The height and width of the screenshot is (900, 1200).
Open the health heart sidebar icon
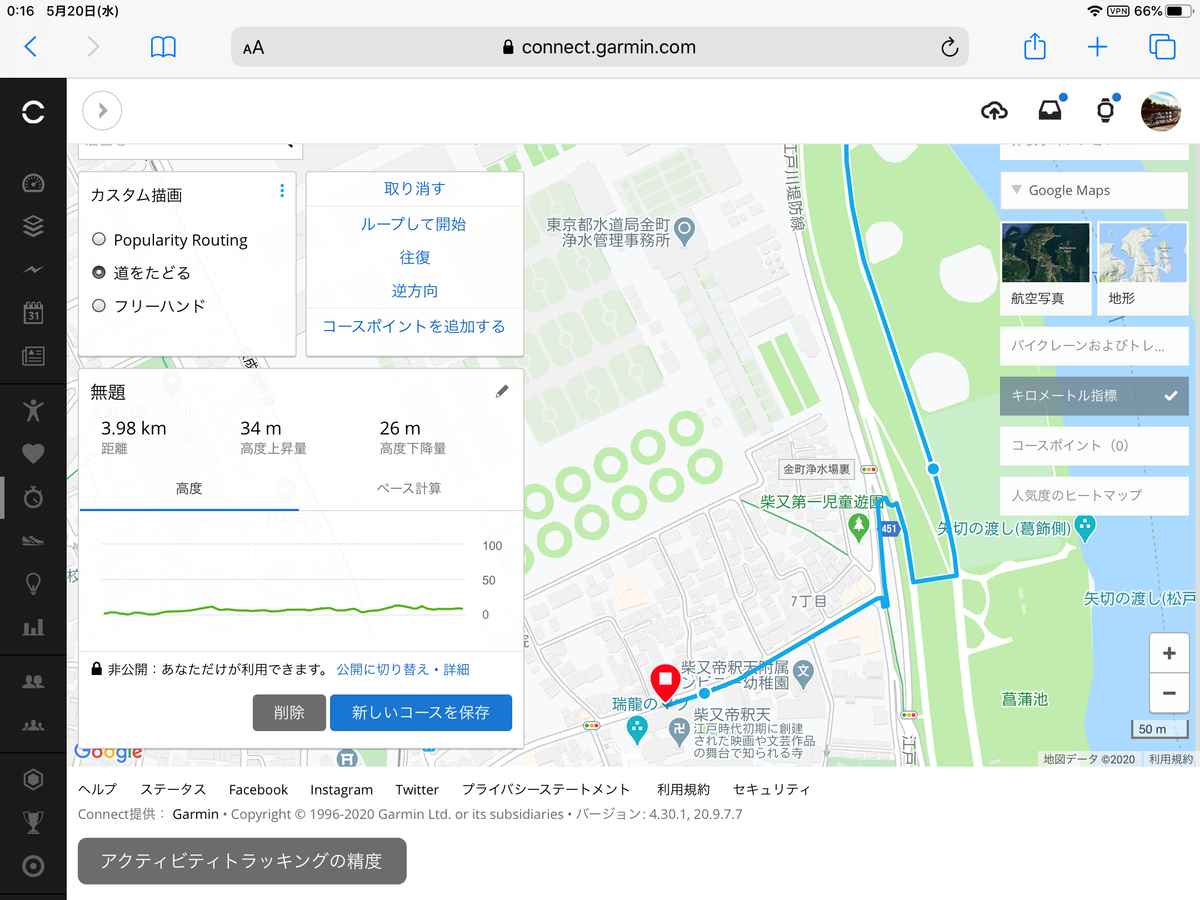pyautogui.click(x=33, y=453)
